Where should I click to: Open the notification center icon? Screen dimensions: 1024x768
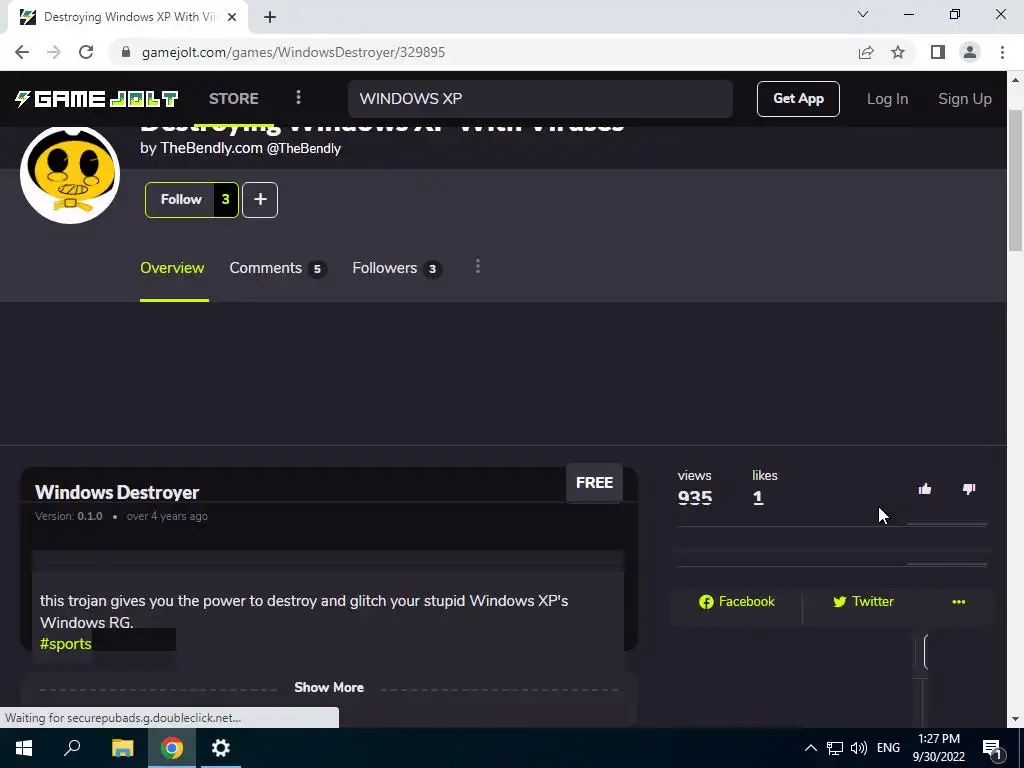pyautogui.click(x=992, y=748)
